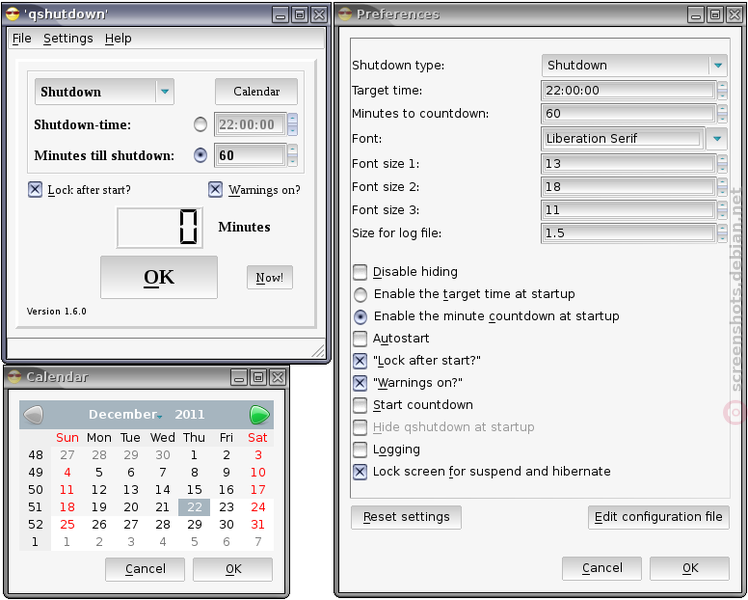The image size is (748, 600).
Task: Adjust the Font size 3 spinner
Action: coord(722,210)
